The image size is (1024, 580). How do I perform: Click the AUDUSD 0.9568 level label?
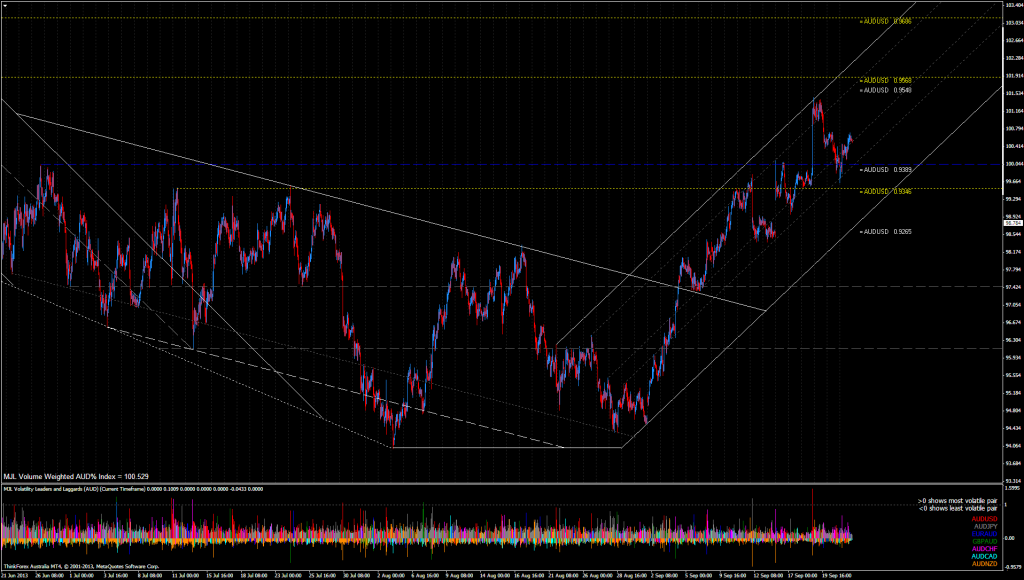click(x=886, y=81)
